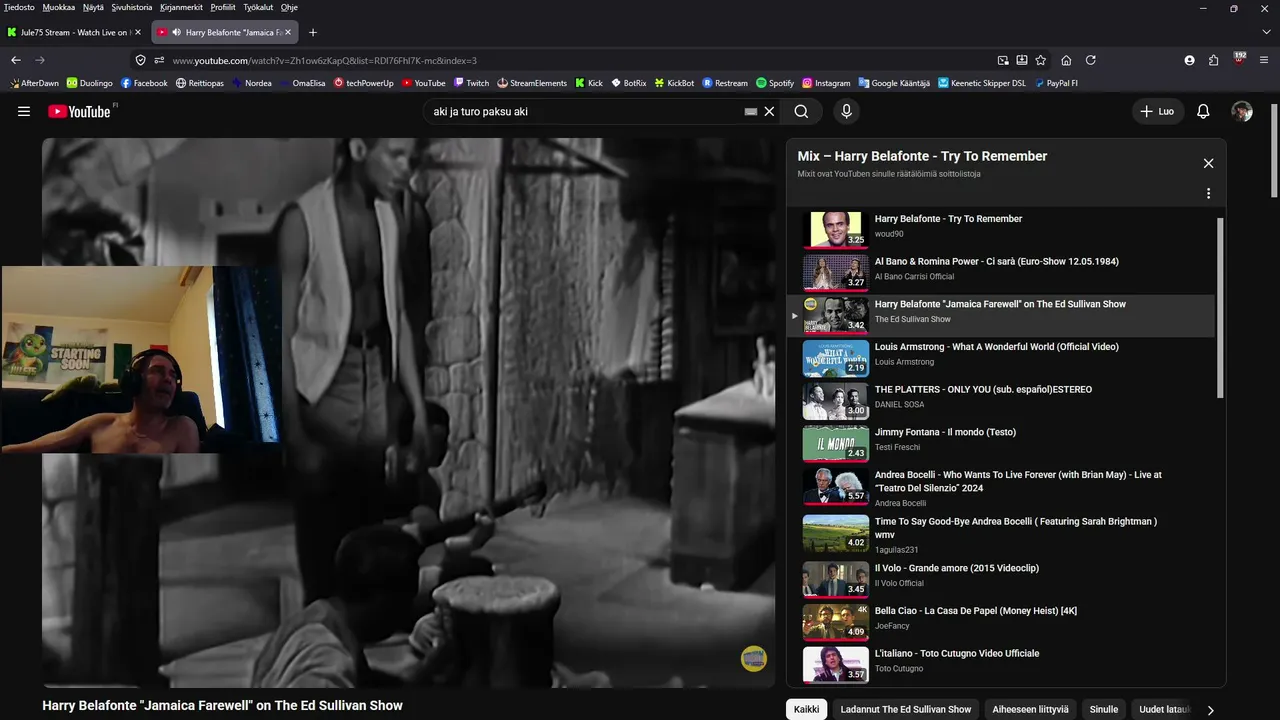Start voice search with microphone
This screenshot has height=720, width=1280.
tap(847, 112)
